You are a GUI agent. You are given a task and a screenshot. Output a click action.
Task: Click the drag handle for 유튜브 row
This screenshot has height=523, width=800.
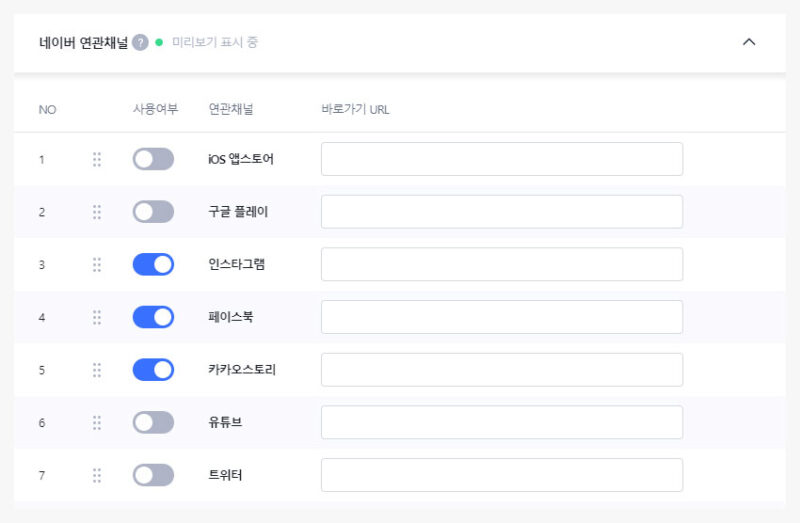tap(97, 422)
